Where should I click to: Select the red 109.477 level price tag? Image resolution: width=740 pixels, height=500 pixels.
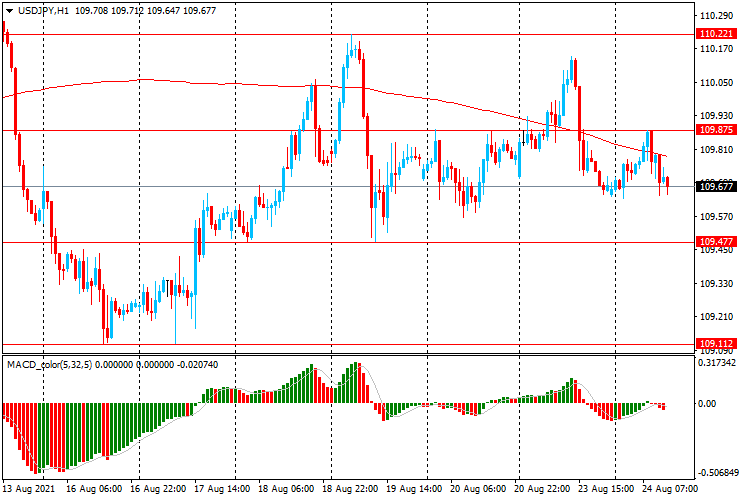[716, 242]
